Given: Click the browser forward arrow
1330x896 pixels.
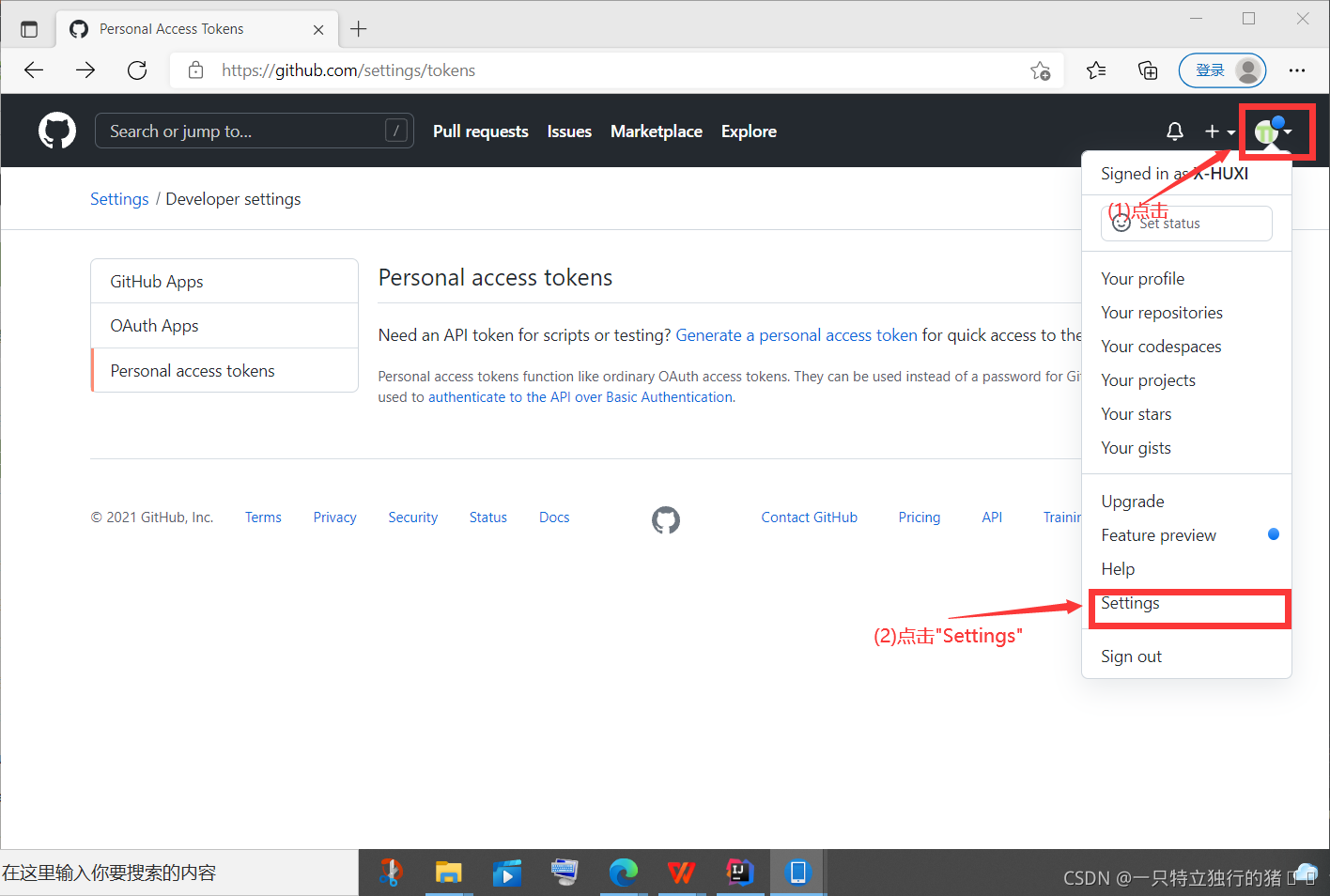Looking at the screenshot, I should coord(85,70).
